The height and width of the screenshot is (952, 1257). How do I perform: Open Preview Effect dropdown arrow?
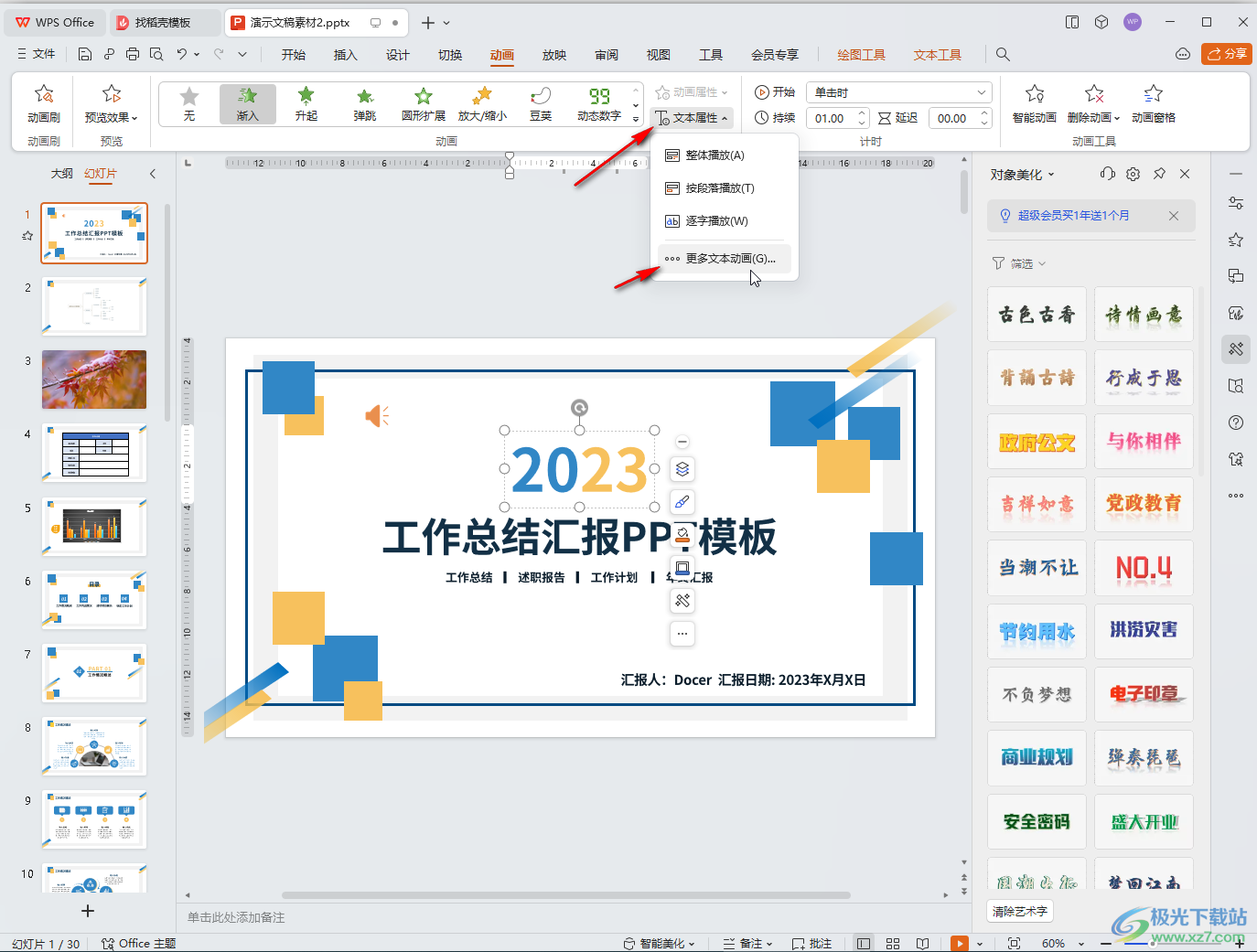tap(134, 118)
